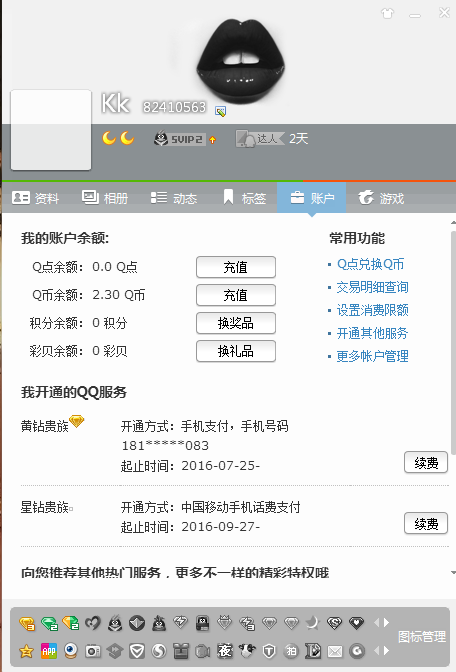Click the yellow diamond icon beside 黄钻贵族
This screenshot has height=672, width=456.
click(x=77, y=421)
